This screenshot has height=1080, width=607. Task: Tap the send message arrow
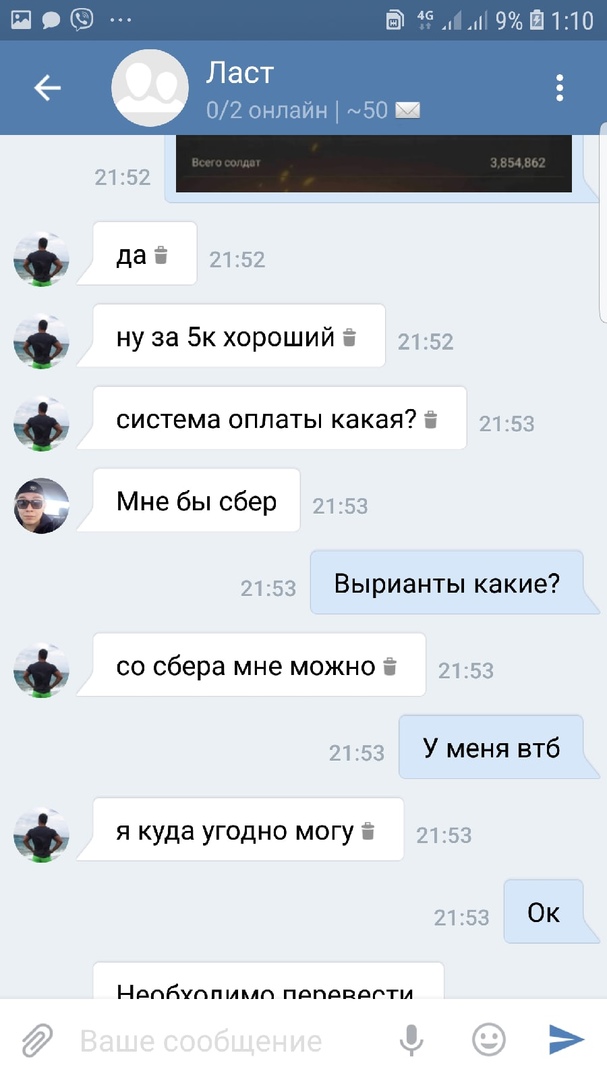pyautogui.click(x=566, y=1039)
